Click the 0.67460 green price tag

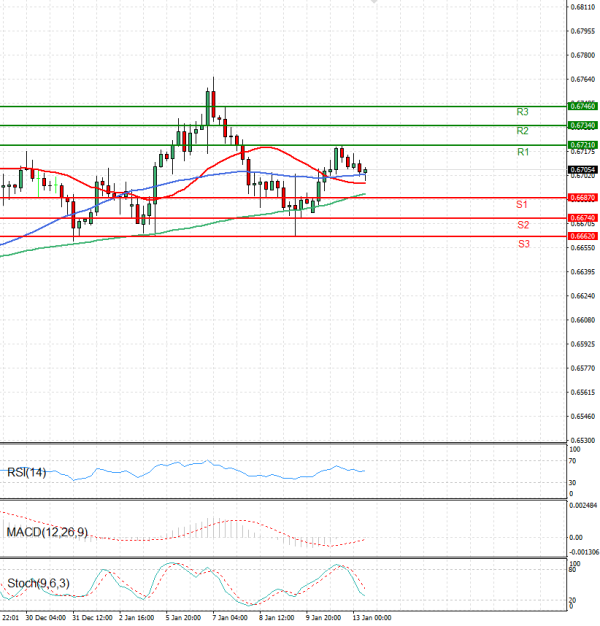[x=582, y=105]
